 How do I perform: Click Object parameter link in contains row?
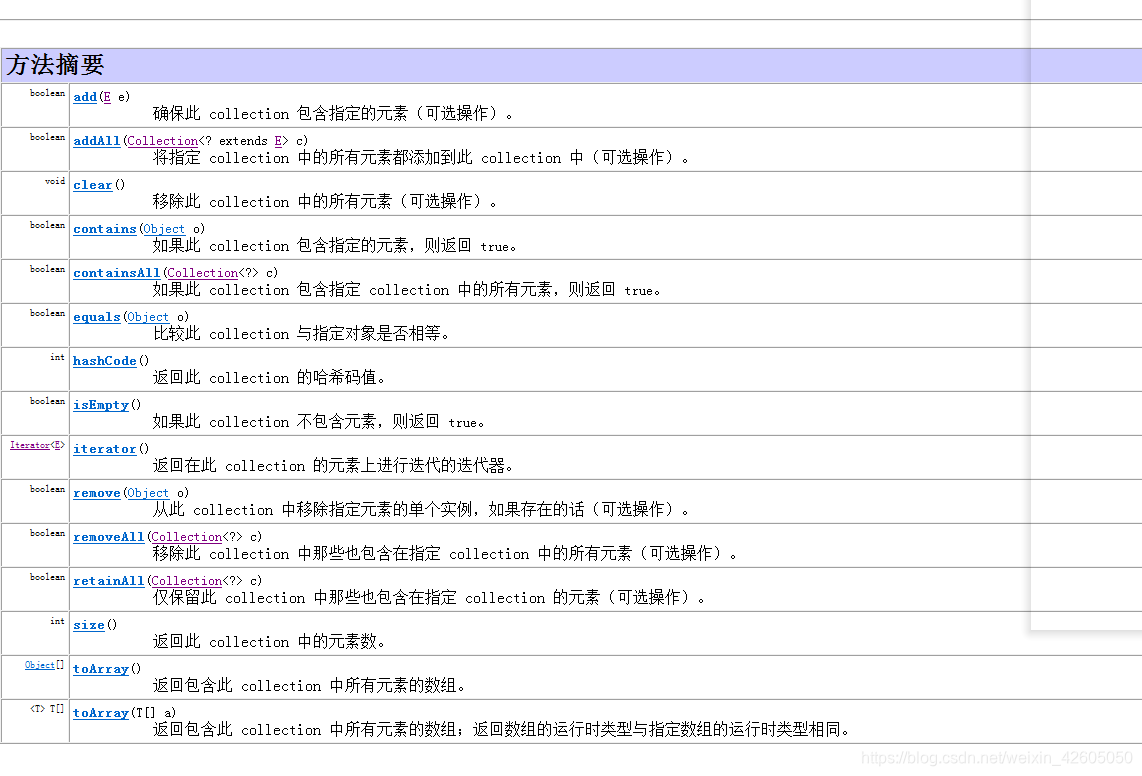(164, 229)
